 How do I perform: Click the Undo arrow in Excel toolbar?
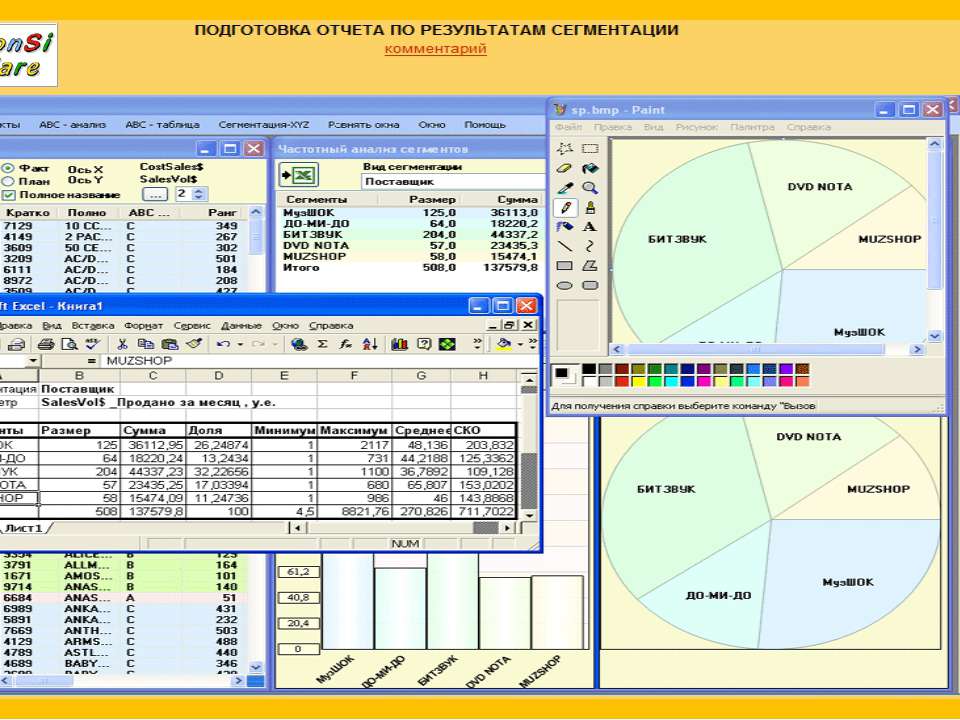tap(223, 344)
